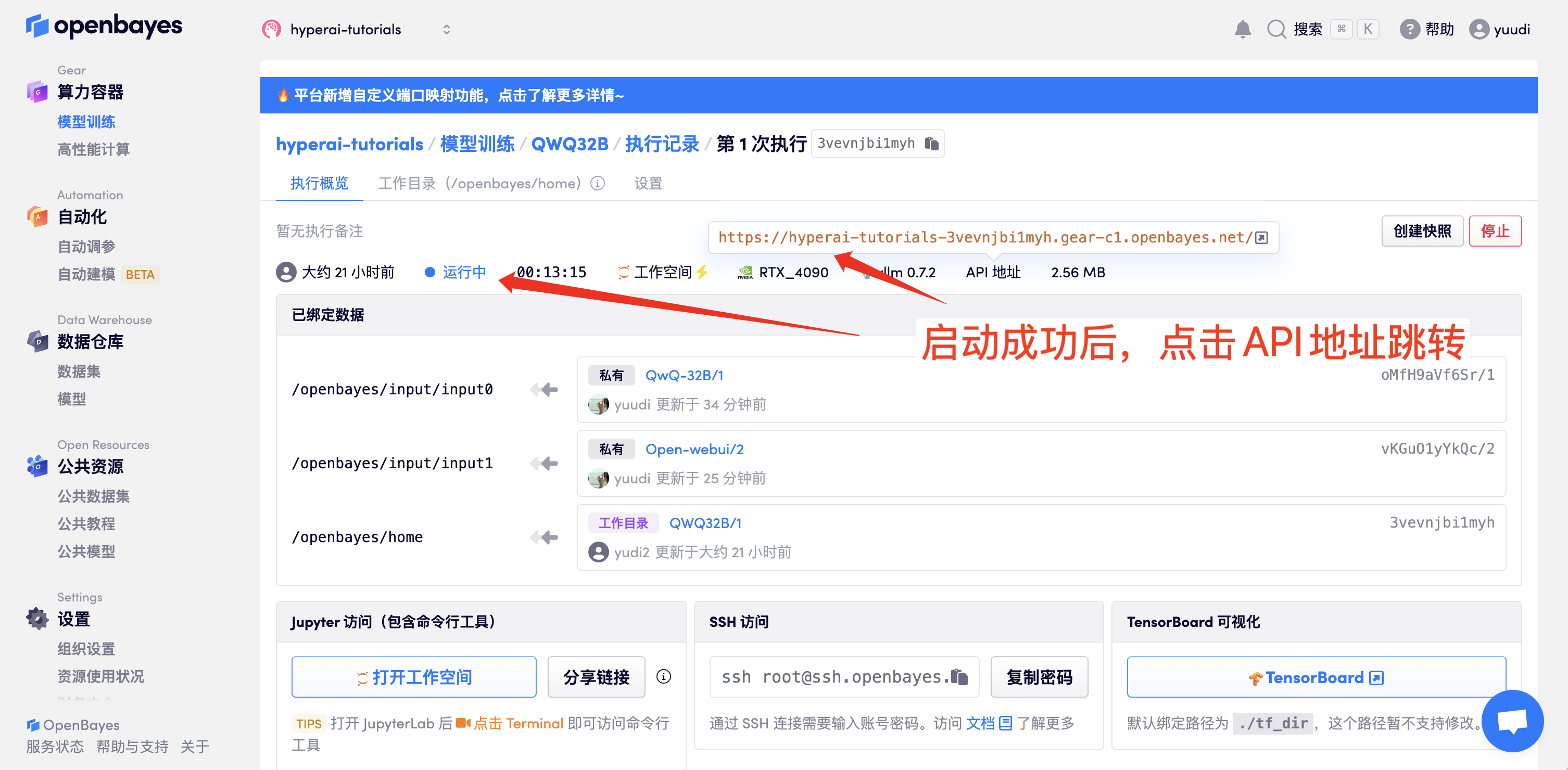Click the yuudi user avatar icon
This screenshot has height=770, width=1568.
tap(1478, 29)
